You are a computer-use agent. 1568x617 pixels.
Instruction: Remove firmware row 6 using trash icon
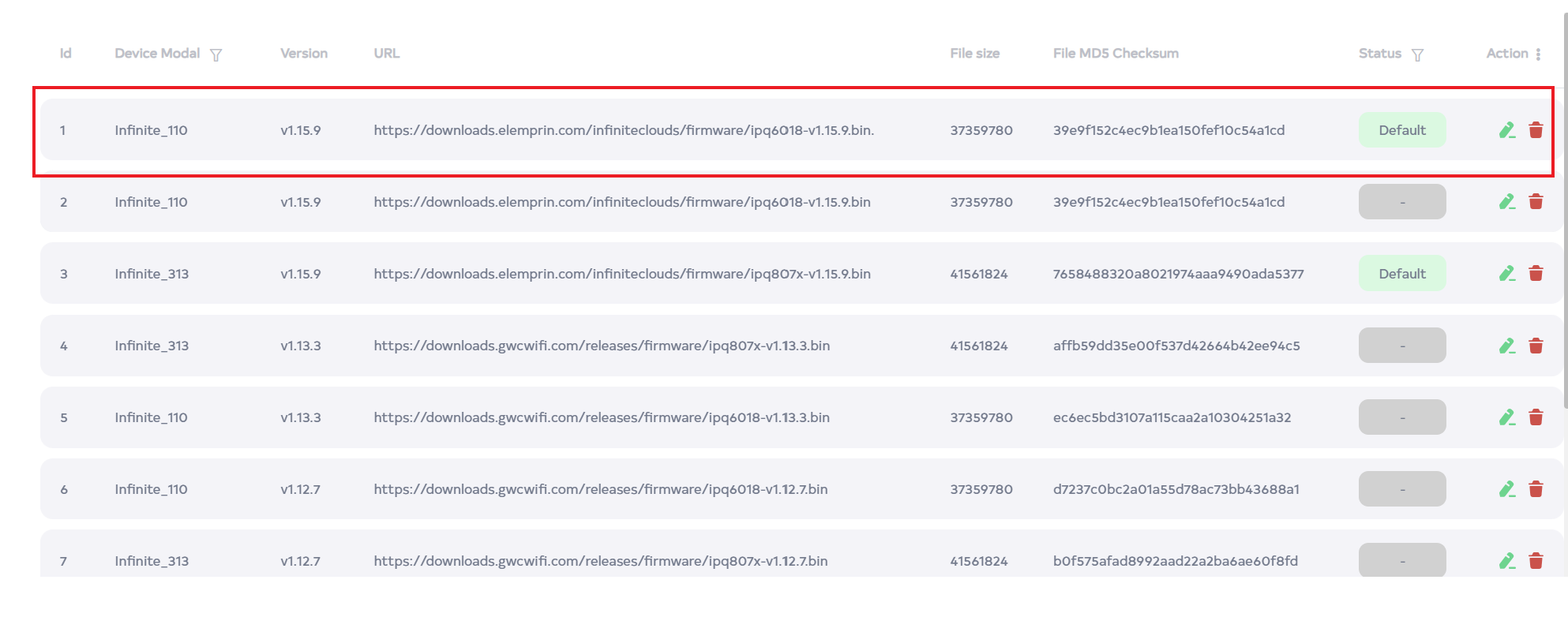pos(1536,489)
